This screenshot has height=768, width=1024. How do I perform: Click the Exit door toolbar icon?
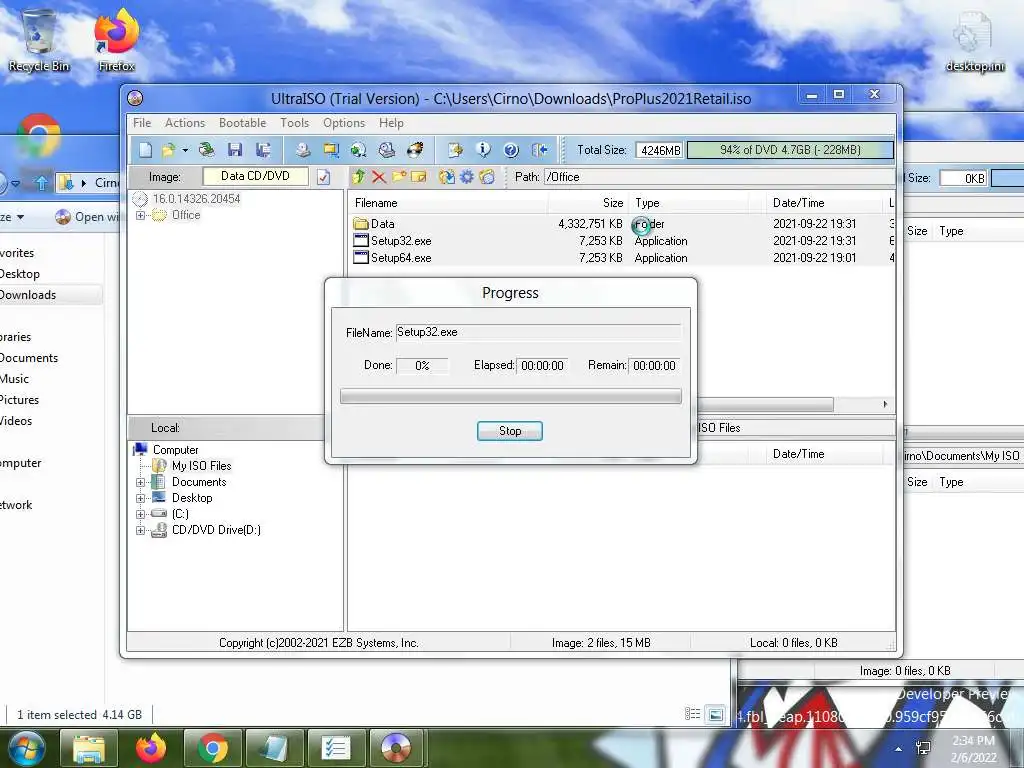click(539, 150)
